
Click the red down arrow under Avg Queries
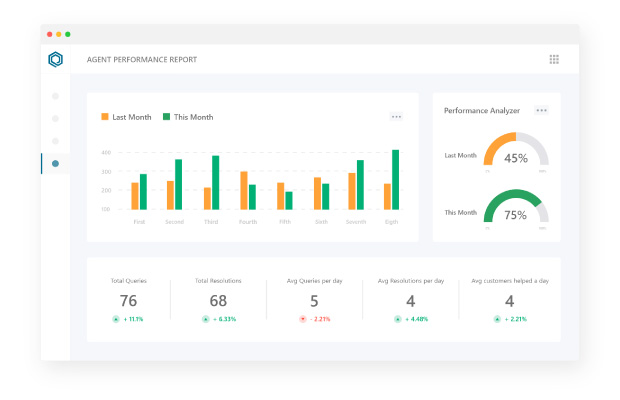pyautogui.click(x=302, y=319)
